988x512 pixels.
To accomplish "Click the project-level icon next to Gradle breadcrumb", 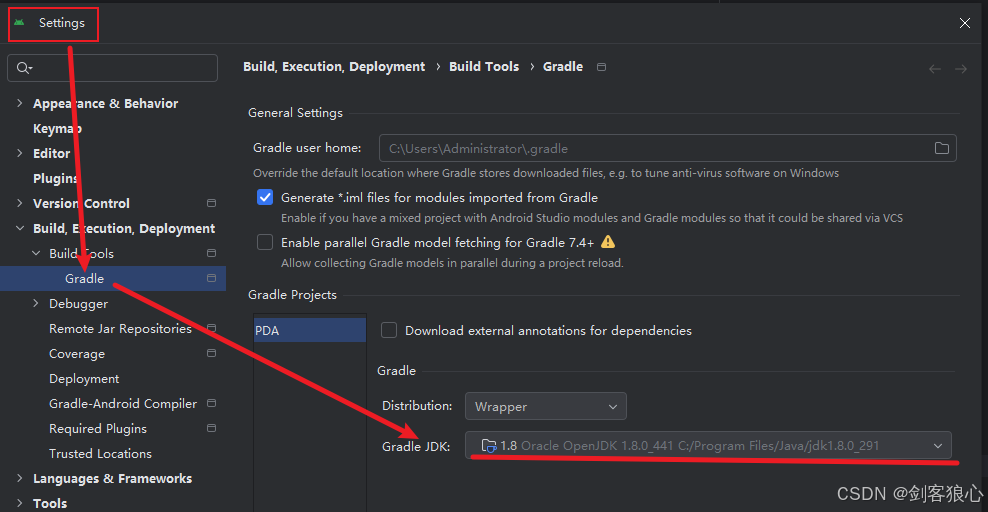I will (601, 67).
